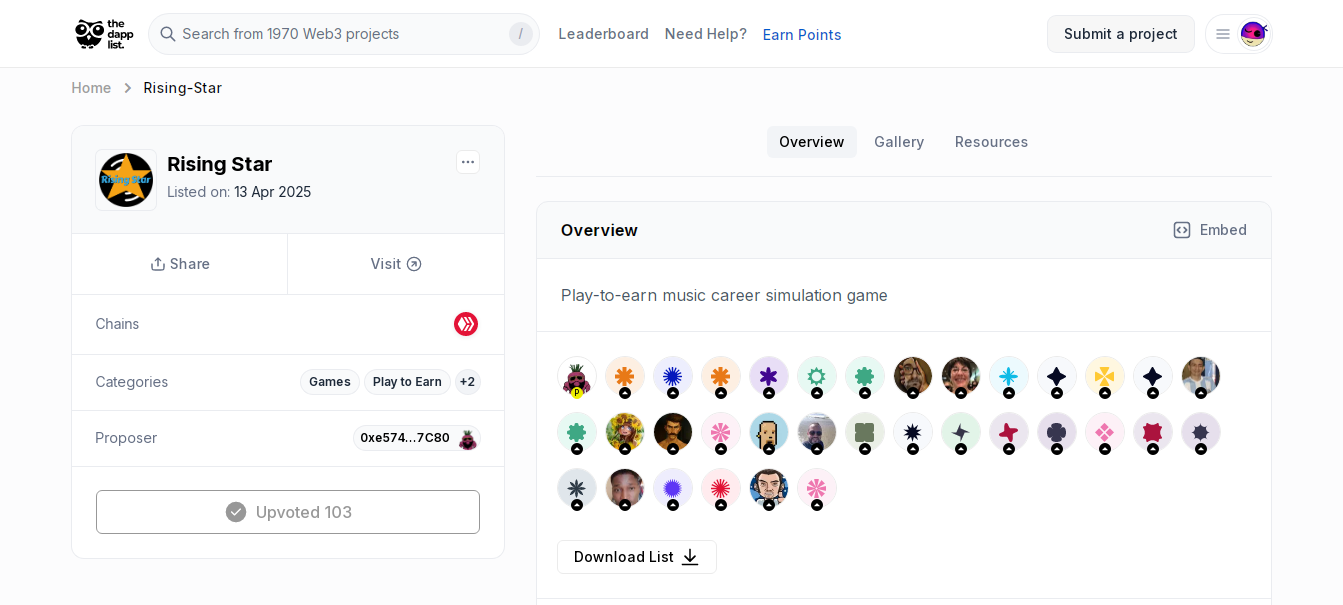Click the Rising-Star breadcrumb text
This screenshot has width=1343, height=605.
pyautogui.click(x=183, y=88)
